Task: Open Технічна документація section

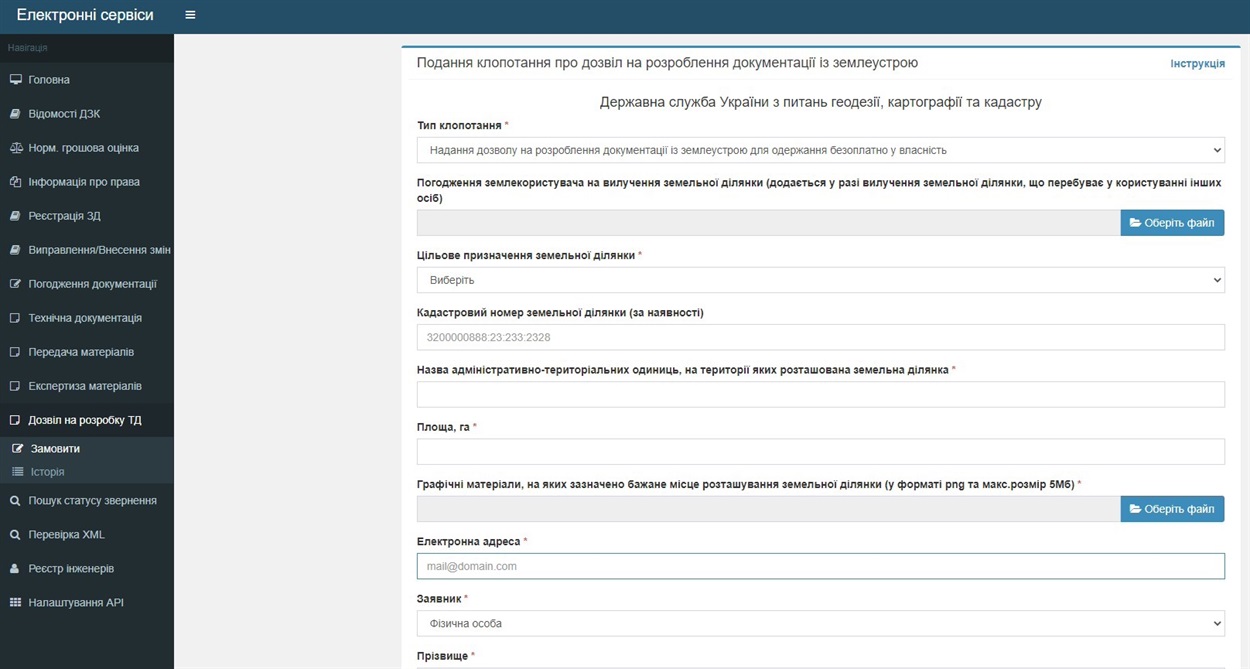Action: (87, 318)
